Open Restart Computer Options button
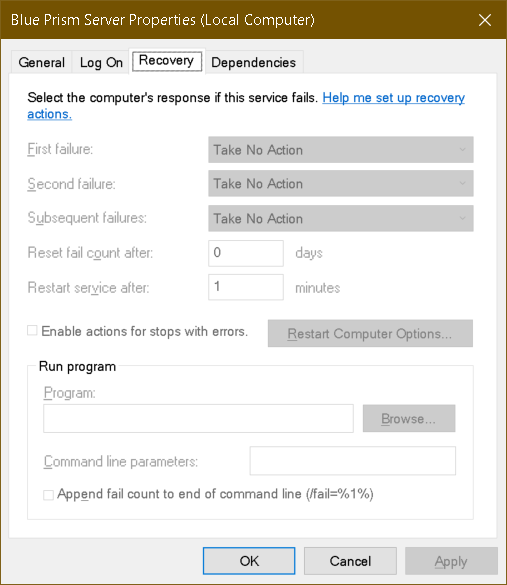This screenshot has height=585, width=507. coord(370,333)
